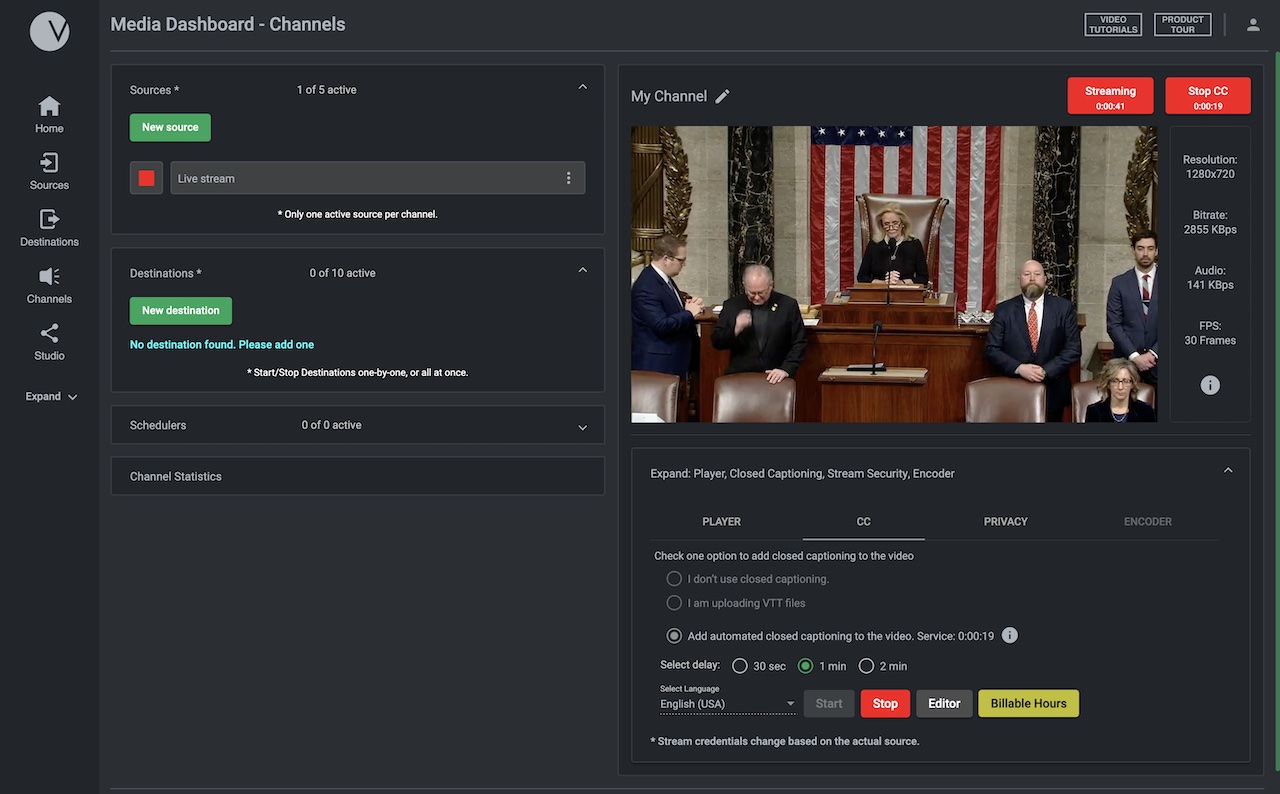Open the Sources panel from sidebar
The width and height of the screenshot is (1280, 794).
click(48, 168)
